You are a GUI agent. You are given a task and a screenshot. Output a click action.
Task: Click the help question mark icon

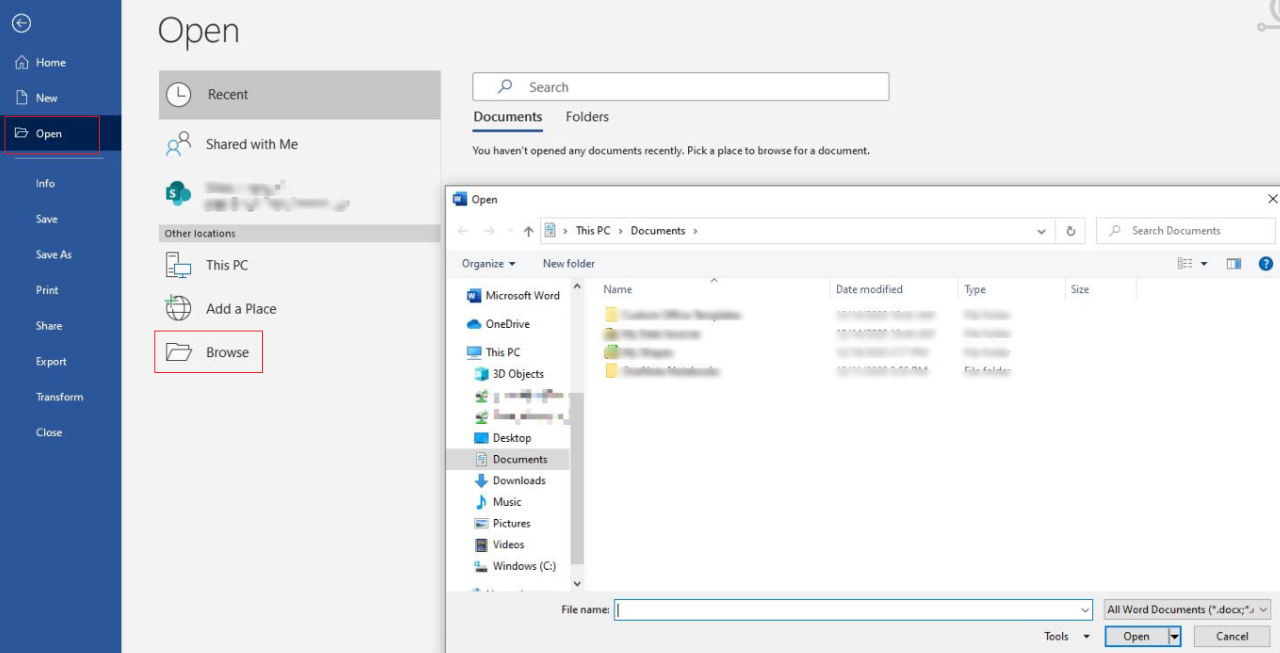[x=1265, y=263]
